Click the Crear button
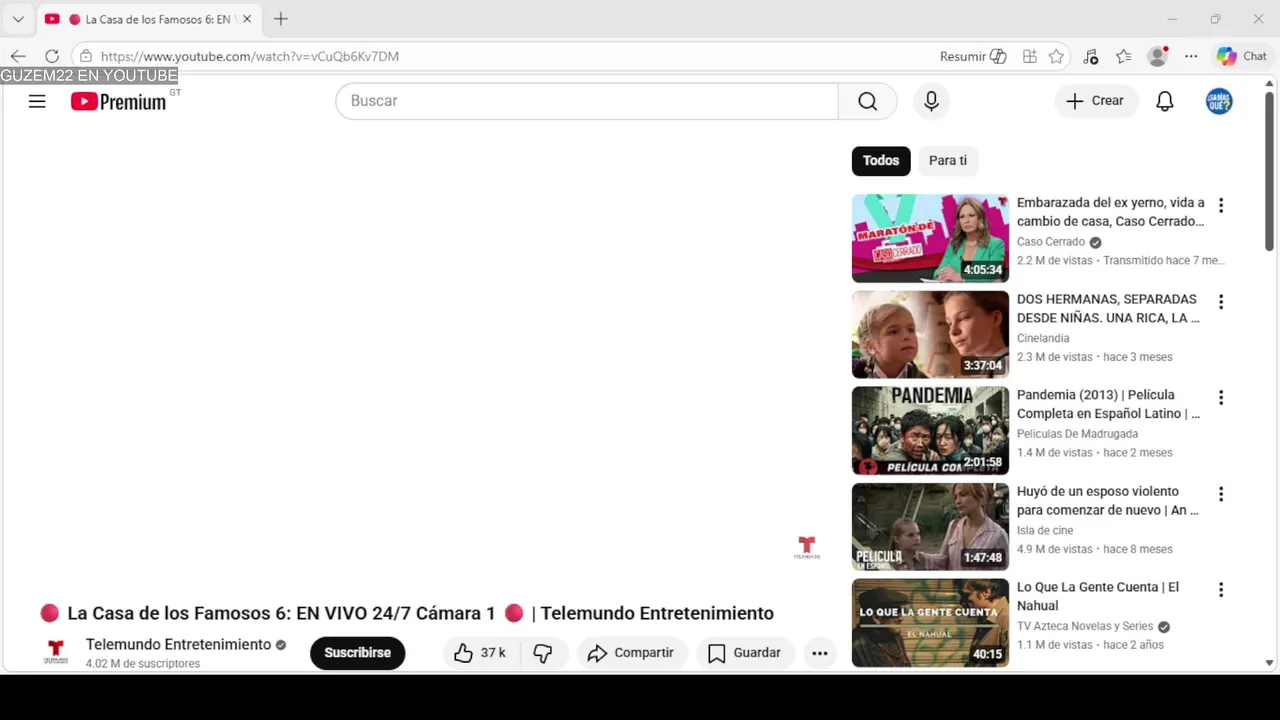The width and height of the screenshot is (1280, 720). [1096, 101]
